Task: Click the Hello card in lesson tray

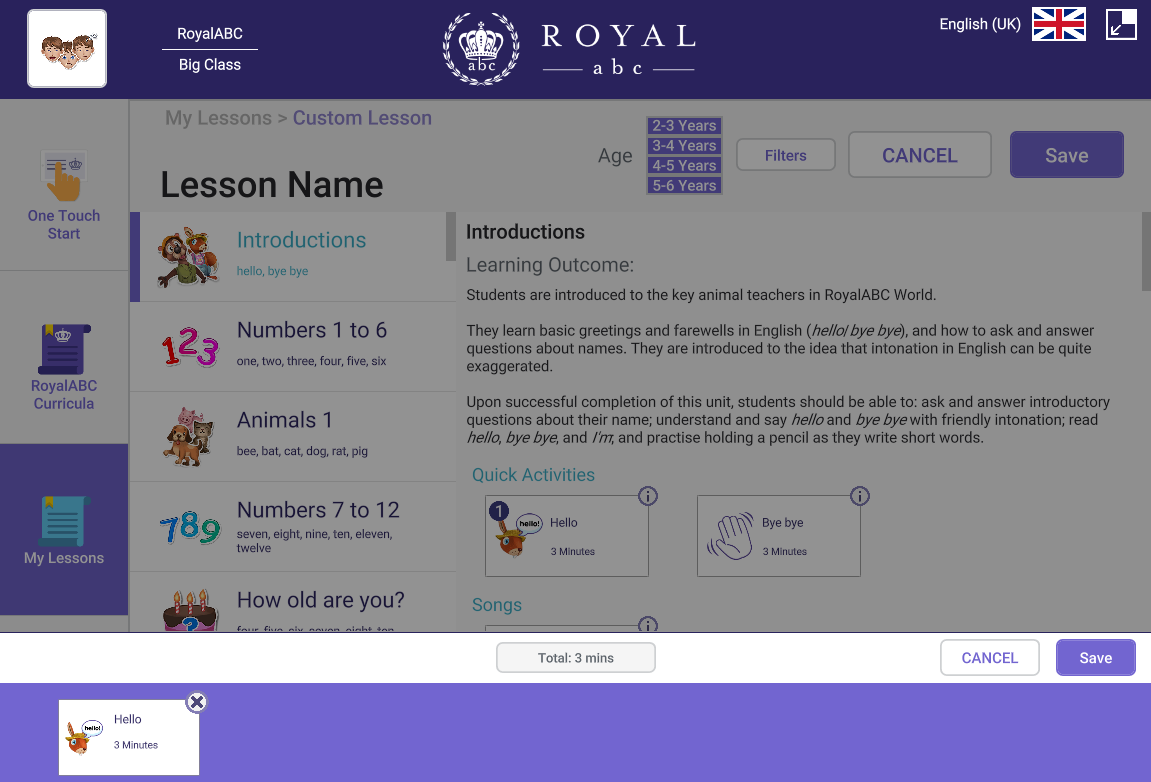Action: 129,737
